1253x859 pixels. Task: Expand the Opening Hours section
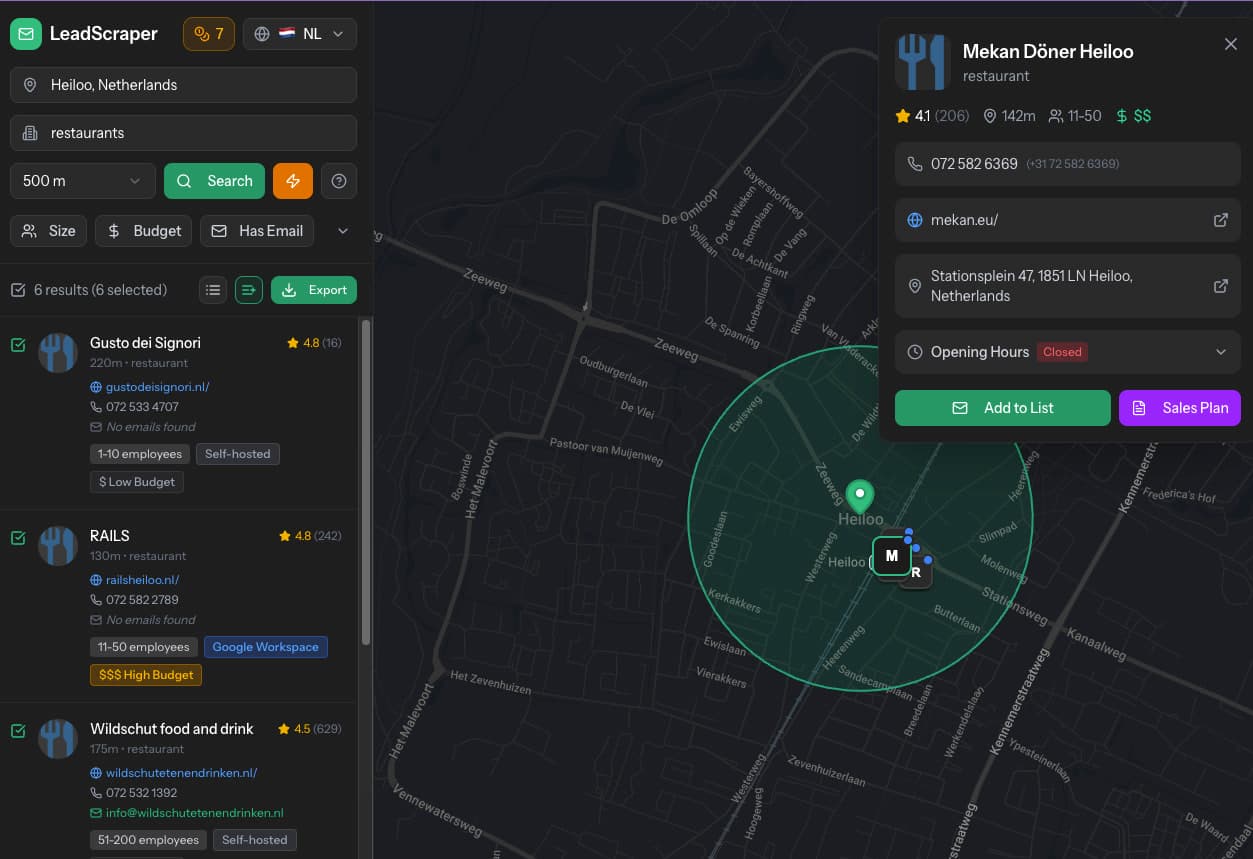click(1220, 352)
